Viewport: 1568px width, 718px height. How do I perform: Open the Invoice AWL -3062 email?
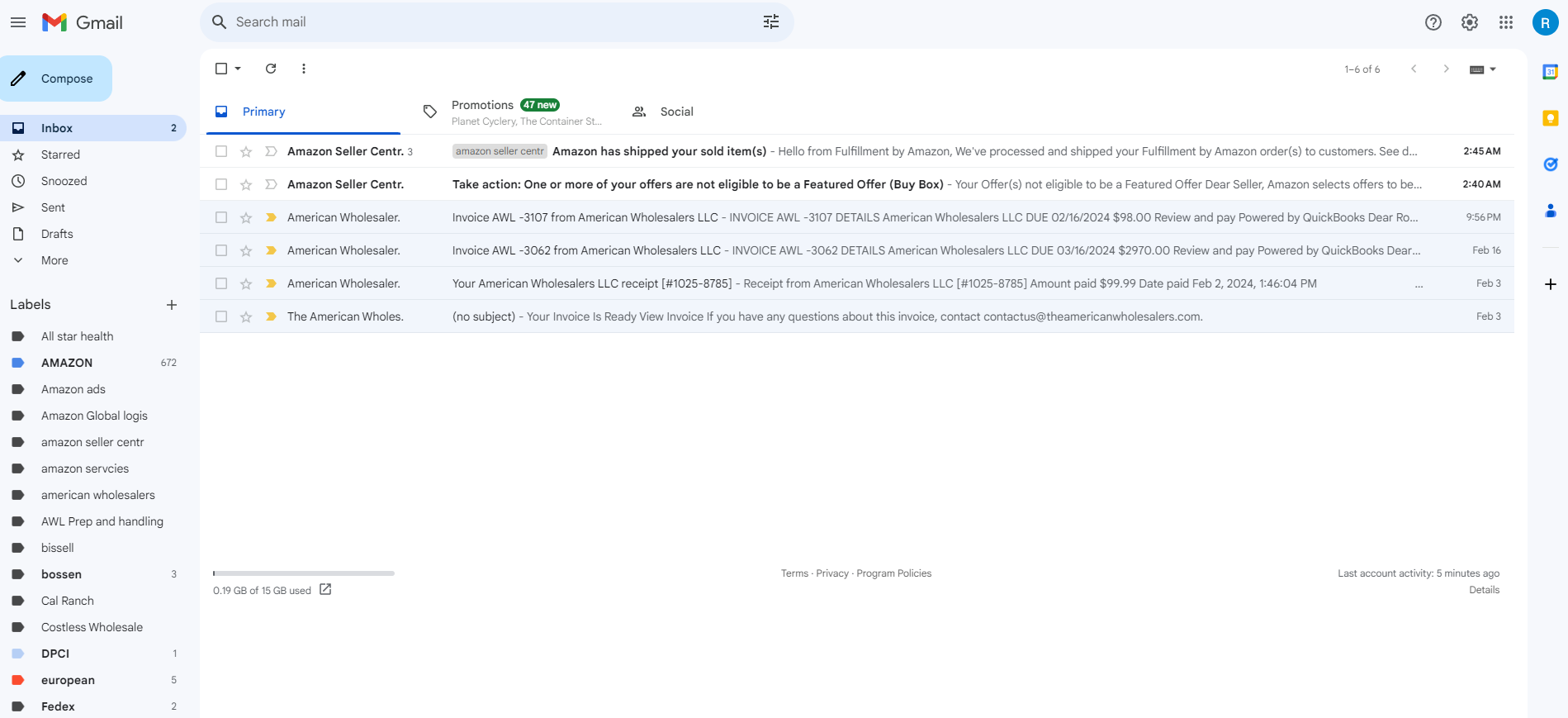(856, 250)
